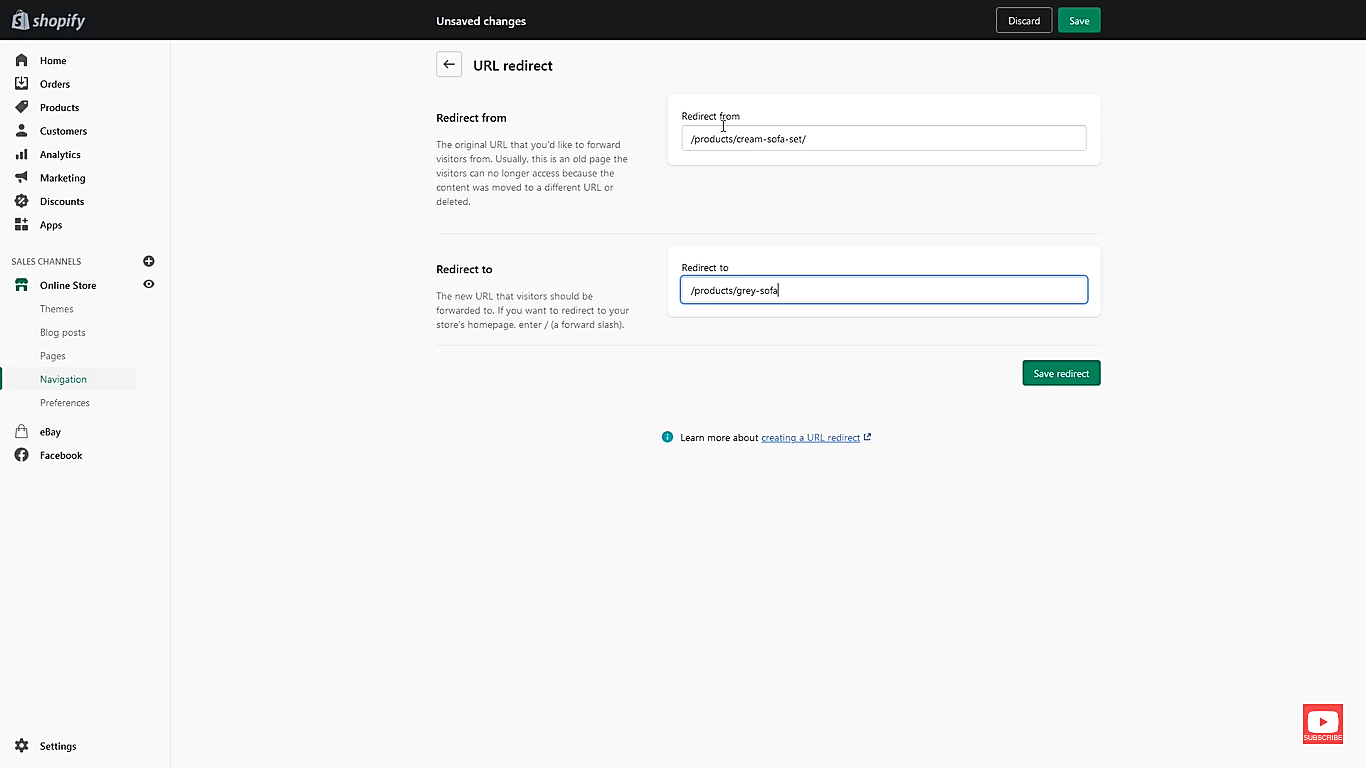
Task: Select Online Store sales channel
Action: point(68,286)
